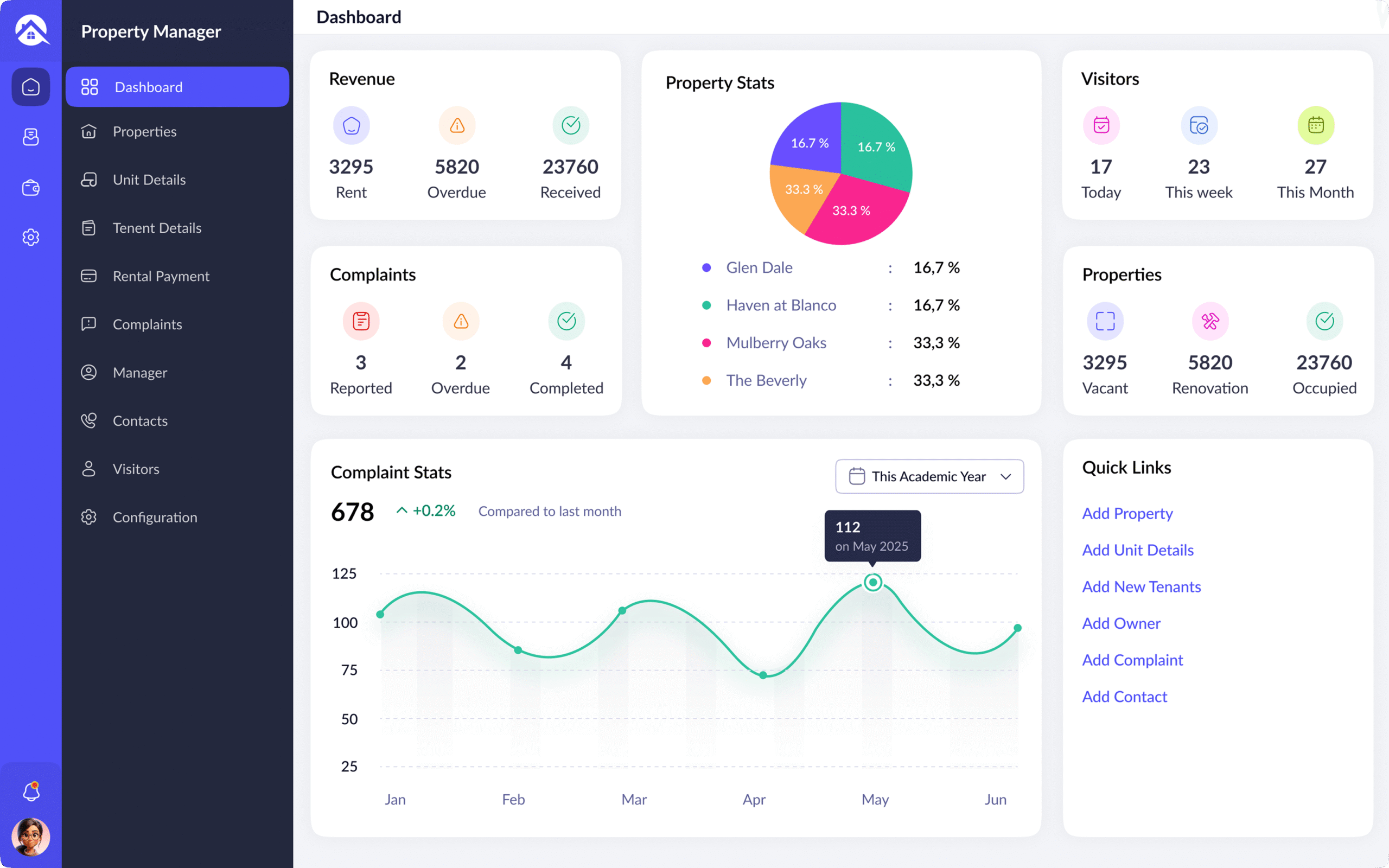The image size is (1389, 868).
Task: Open the user profile avatar
Action: (31, 837)
